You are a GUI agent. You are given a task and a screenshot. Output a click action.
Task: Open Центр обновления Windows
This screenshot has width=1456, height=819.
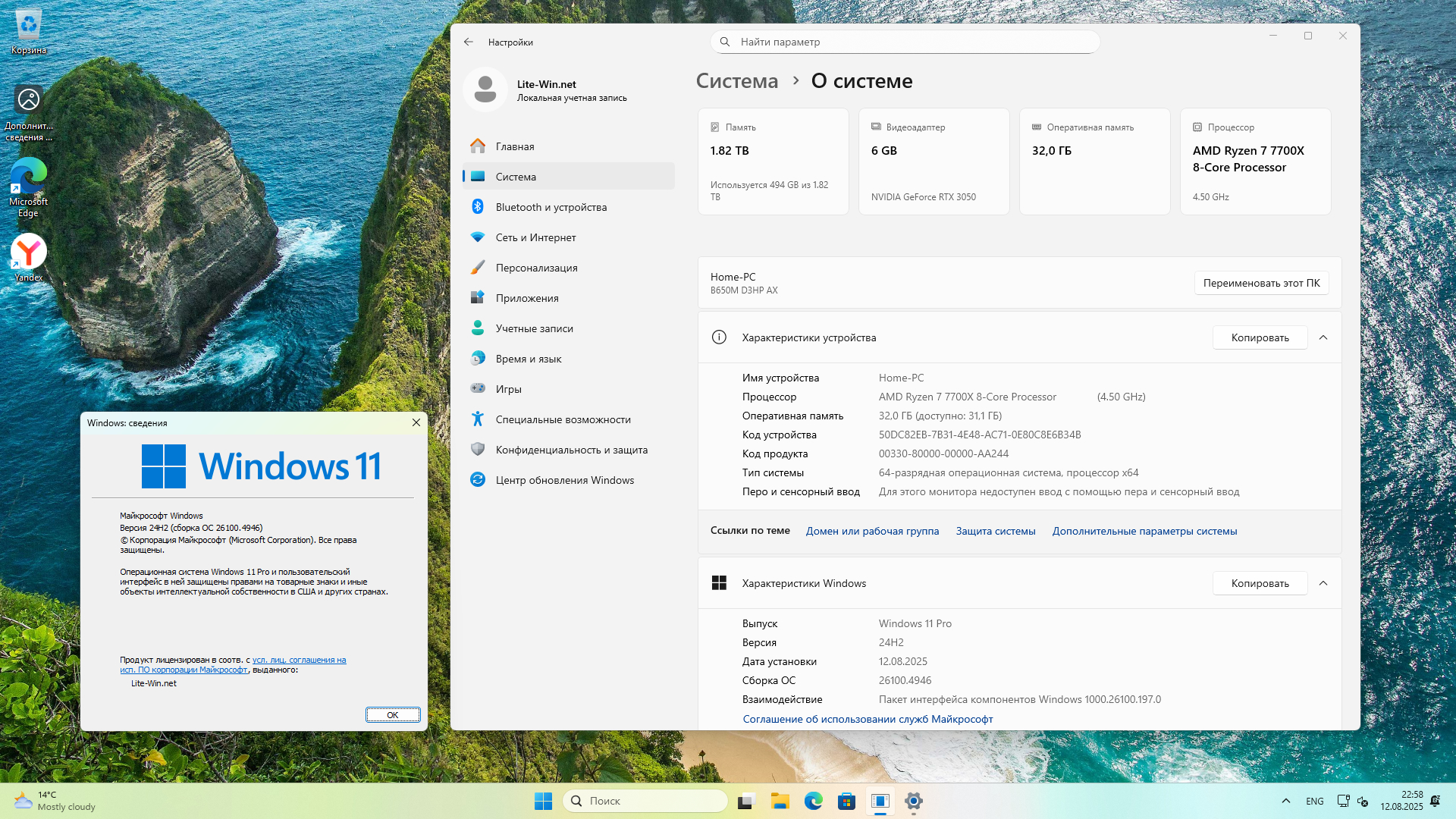point(564,480)
